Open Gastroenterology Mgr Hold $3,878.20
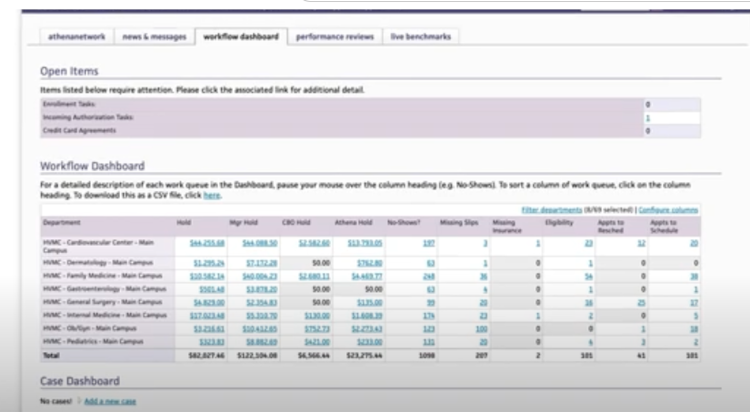 tap(262, 290)
